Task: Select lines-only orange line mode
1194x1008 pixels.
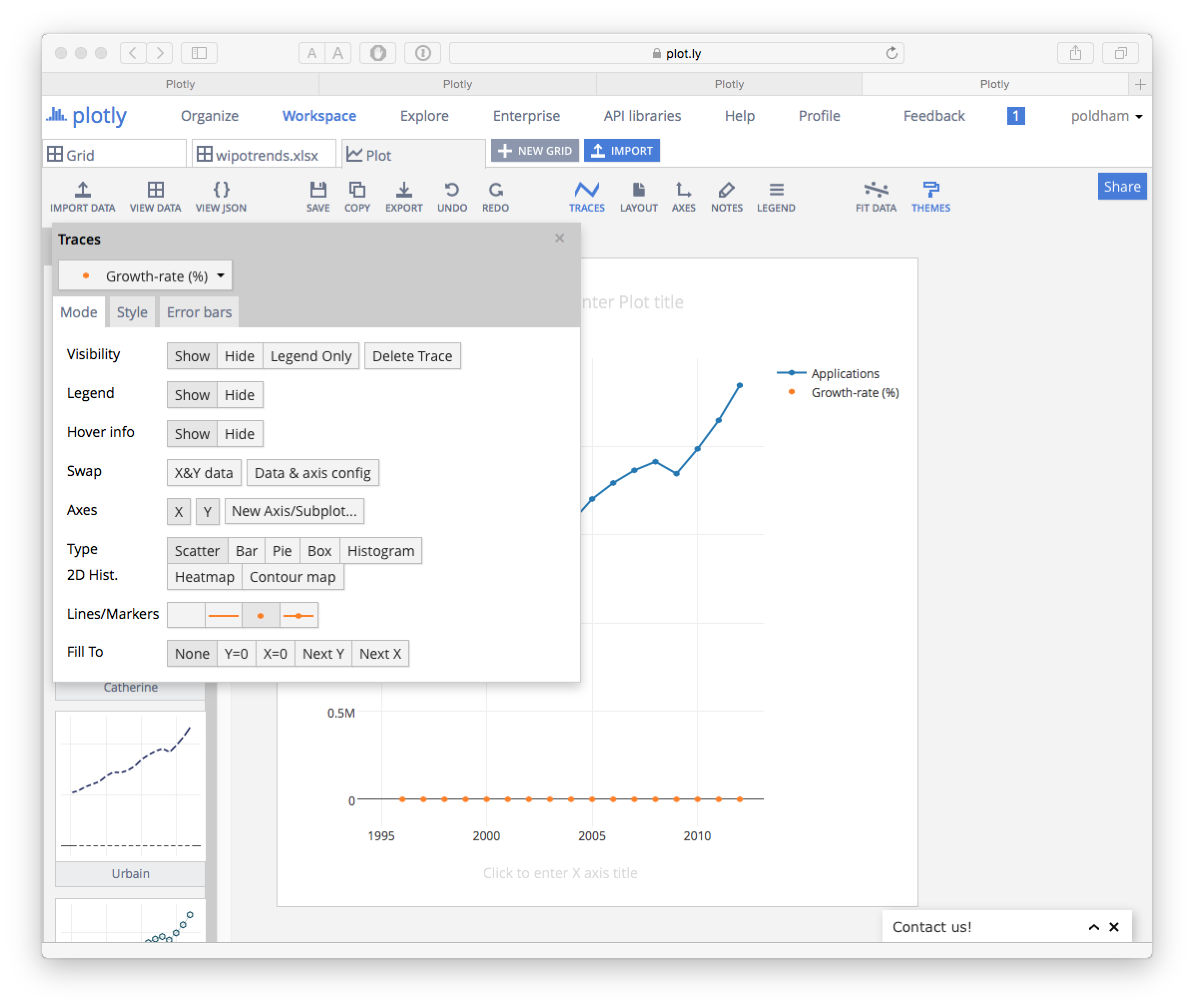Action: click(x=223, y=615)
